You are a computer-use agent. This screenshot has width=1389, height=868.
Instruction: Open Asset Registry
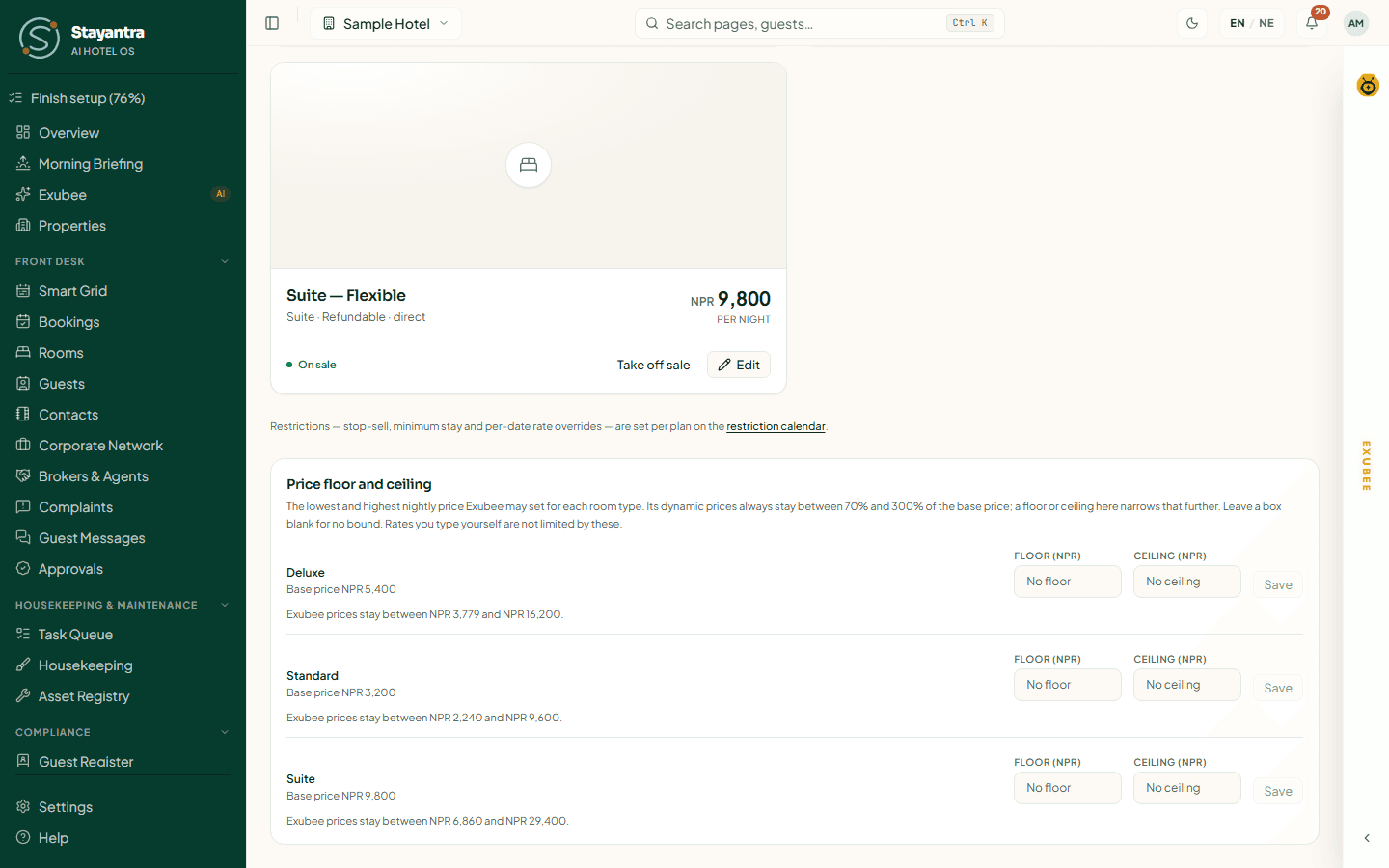[x=123, y=696]
